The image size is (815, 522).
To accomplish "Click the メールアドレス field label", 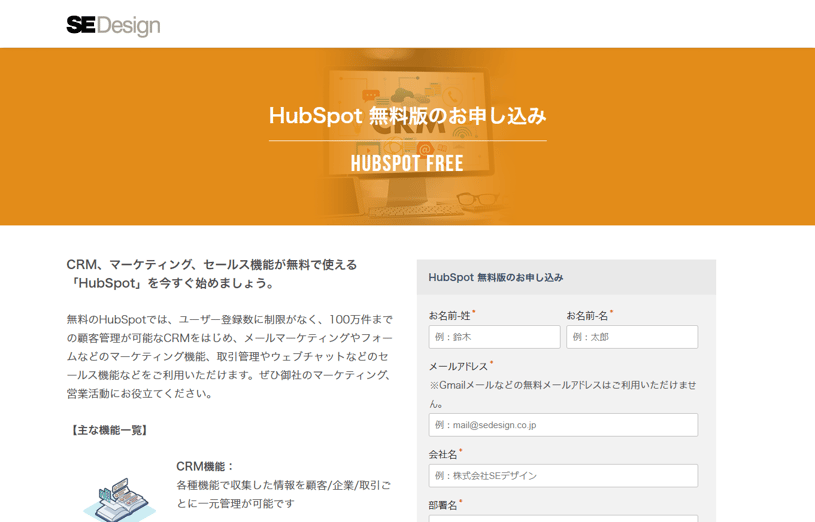I will [x=458, y=367].
